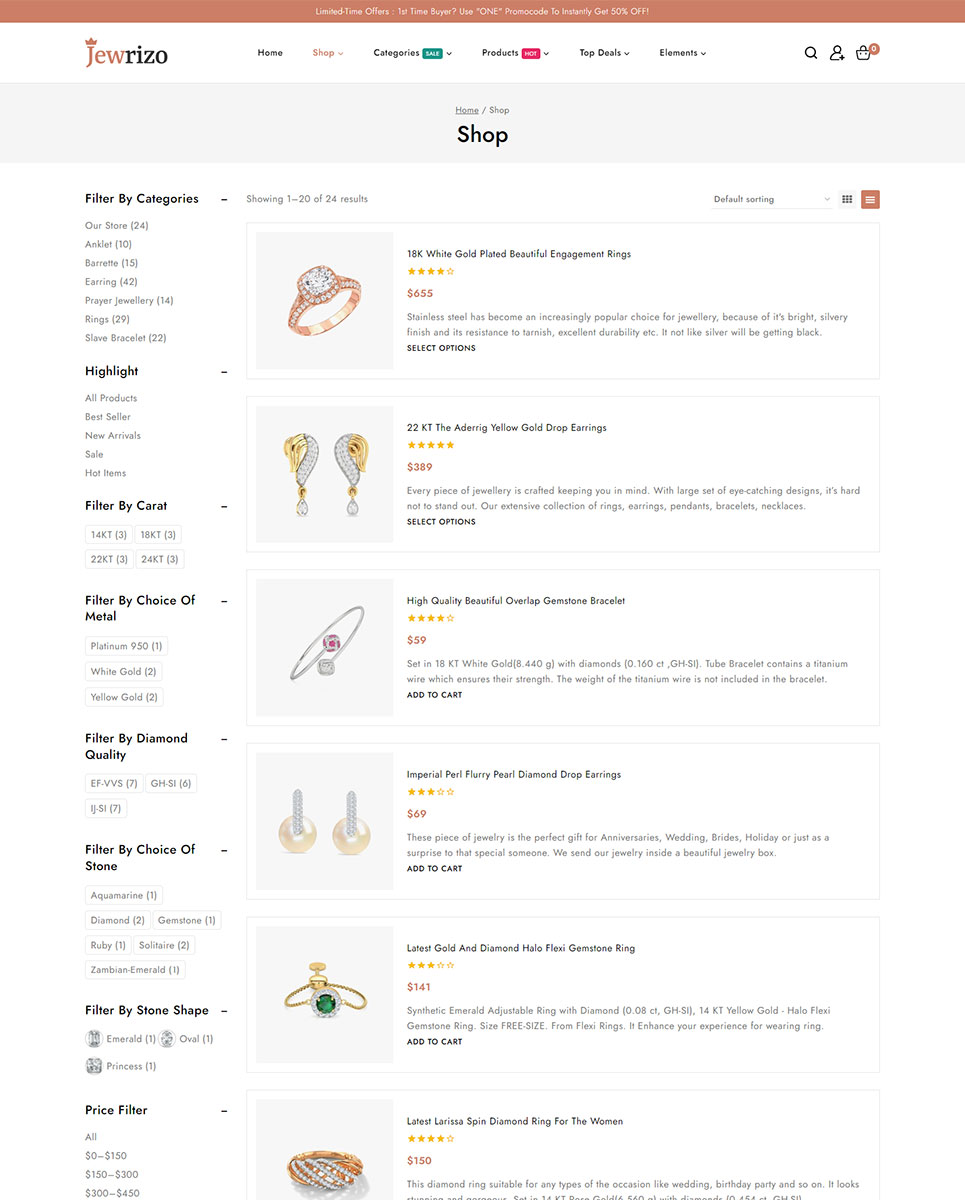Select the Emerald stone shape icon

(94, 1039)
